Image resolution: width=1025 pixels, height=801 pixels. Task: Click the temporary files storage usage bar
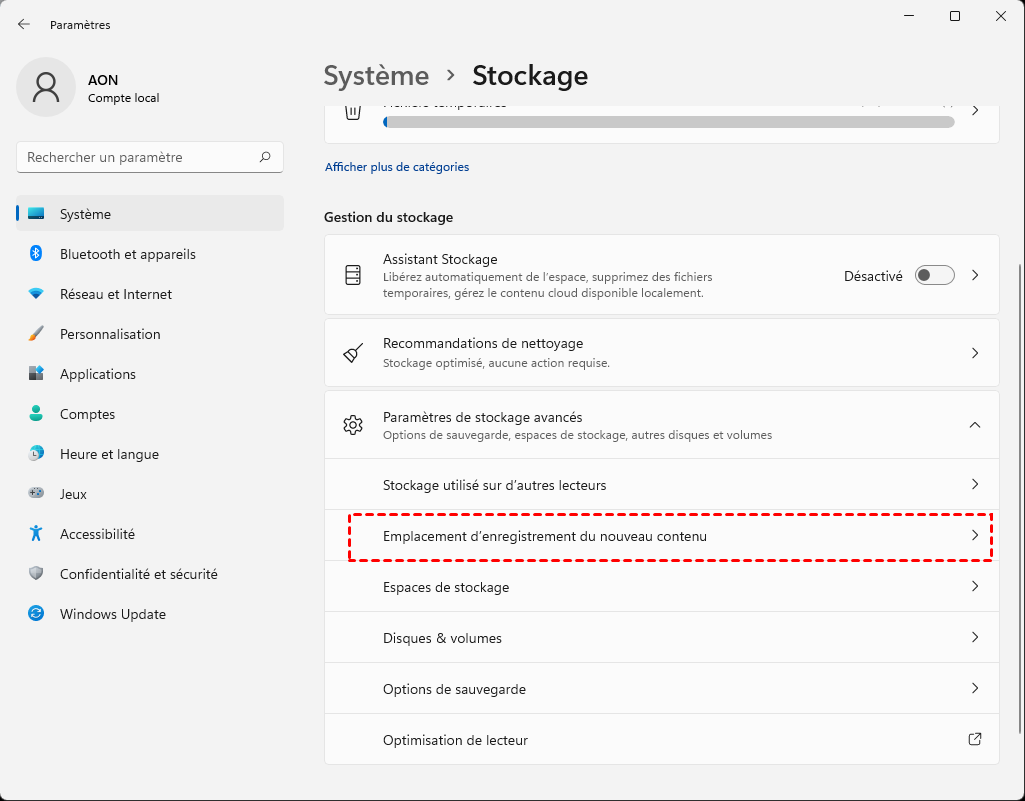668,122
